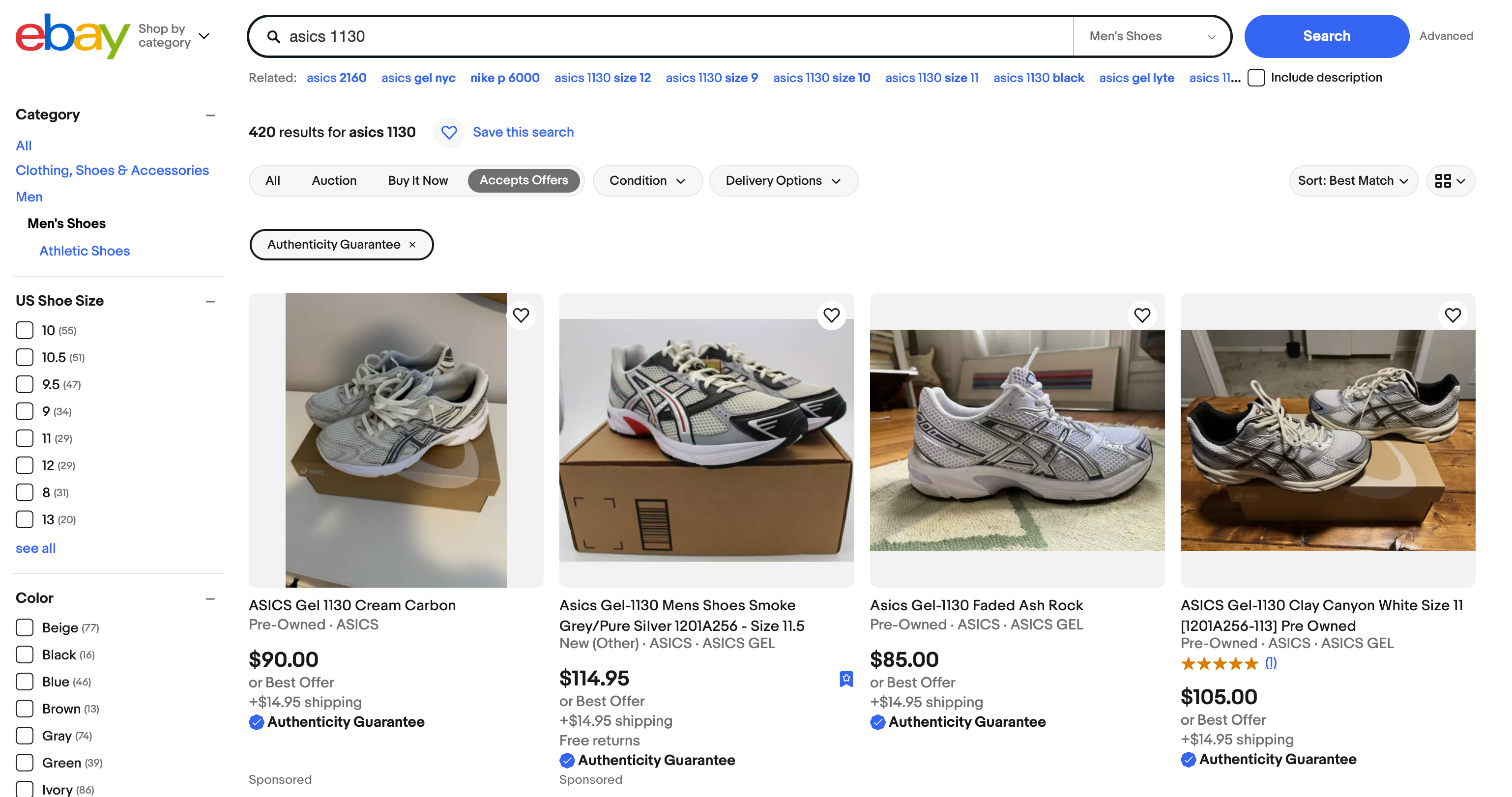The width and height of the screenshot is (1512, 797).
Task: Select US shoe size 10.5 checkbox
Action: tap(25, 357)
